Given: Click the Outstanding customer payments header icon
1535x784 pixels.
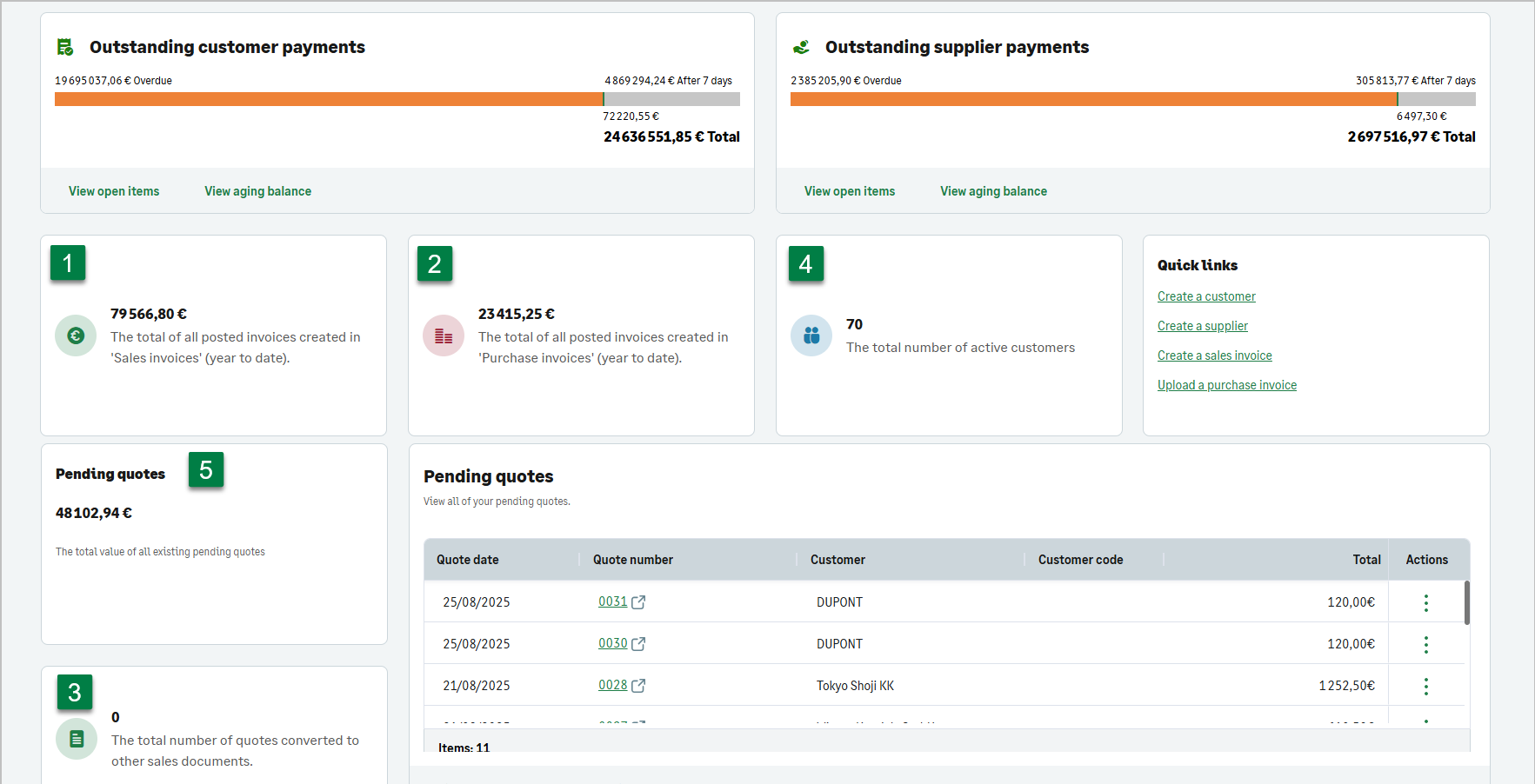Looking at the screenshot, I should click(x=65, y=47).
